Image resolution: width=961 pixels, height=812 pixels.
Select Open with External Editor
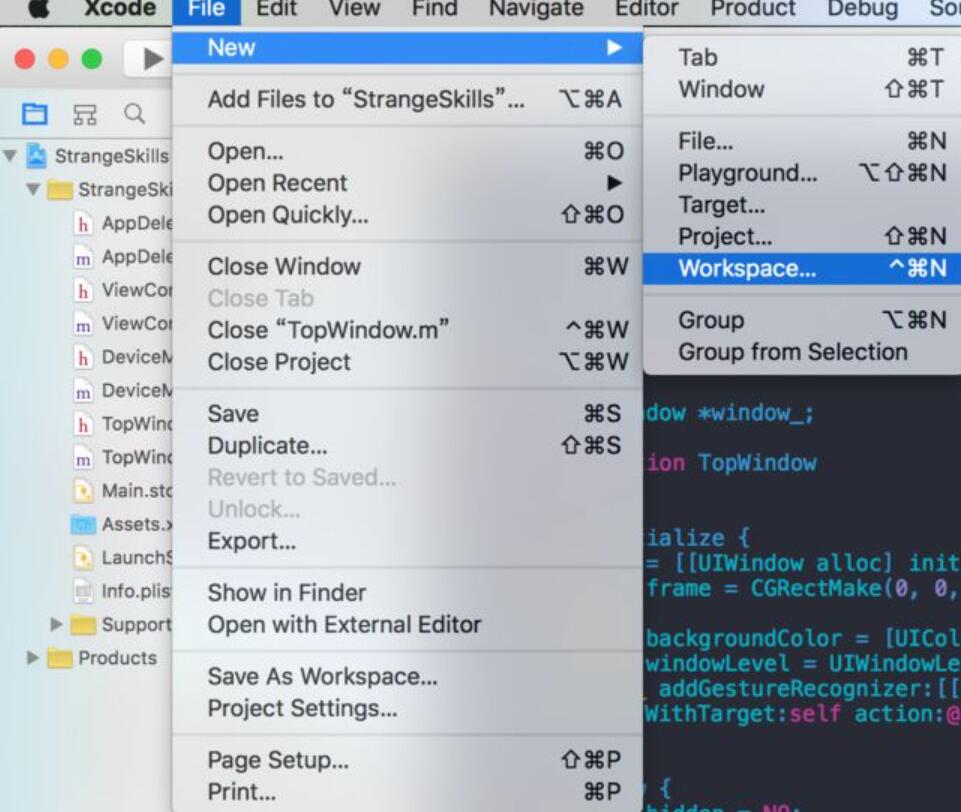coord(408,624)
